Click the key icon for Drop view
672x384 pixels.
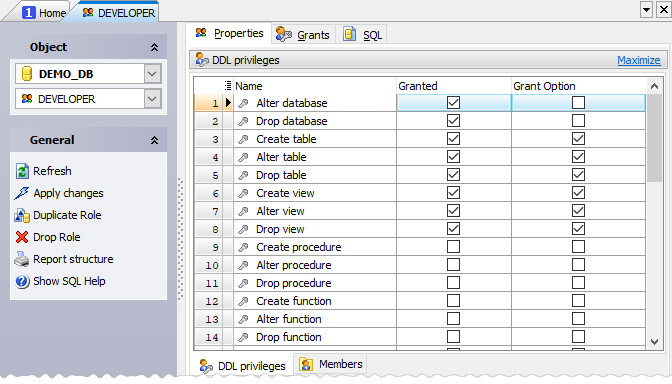tap(243, 229)
